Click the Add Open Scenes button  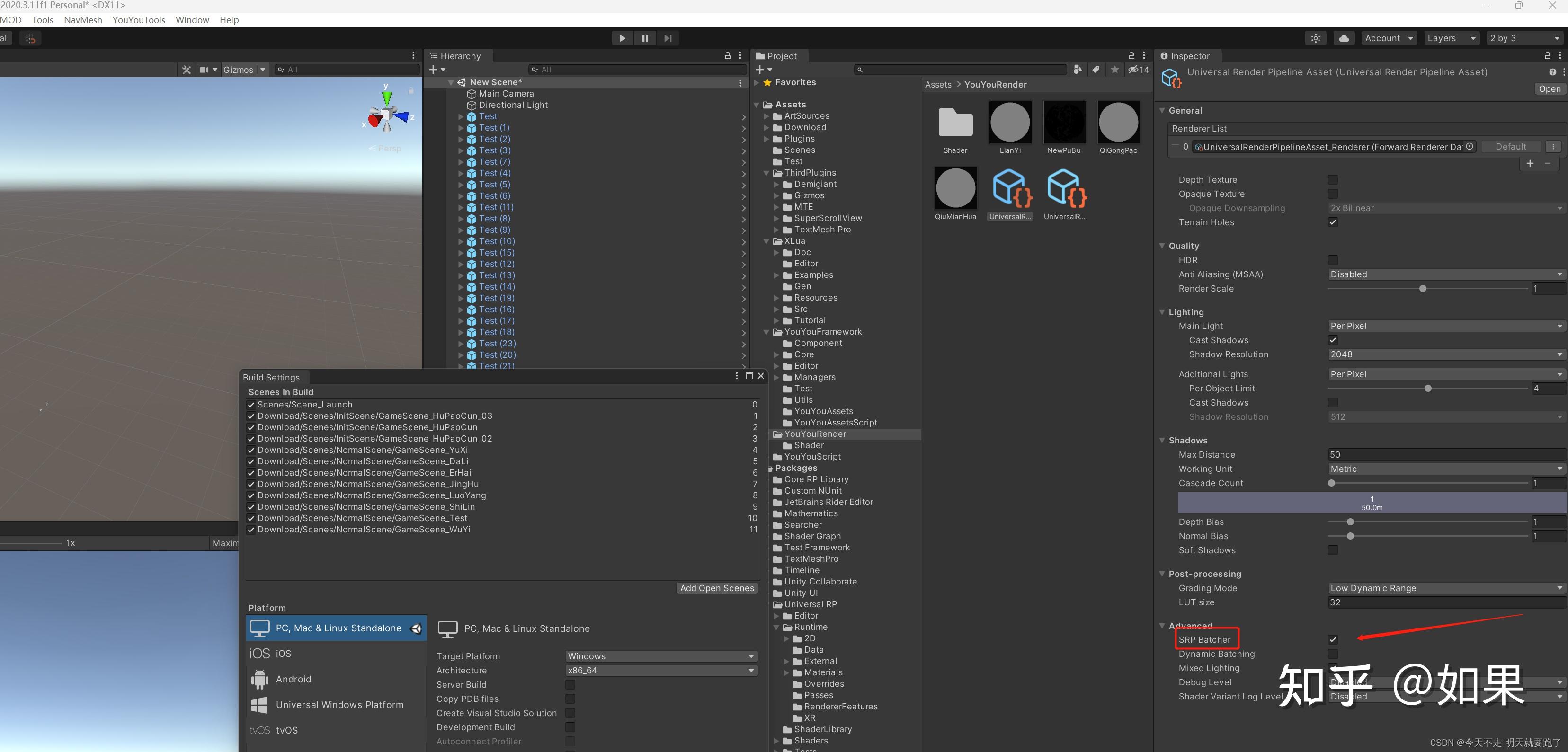(717, 588)
